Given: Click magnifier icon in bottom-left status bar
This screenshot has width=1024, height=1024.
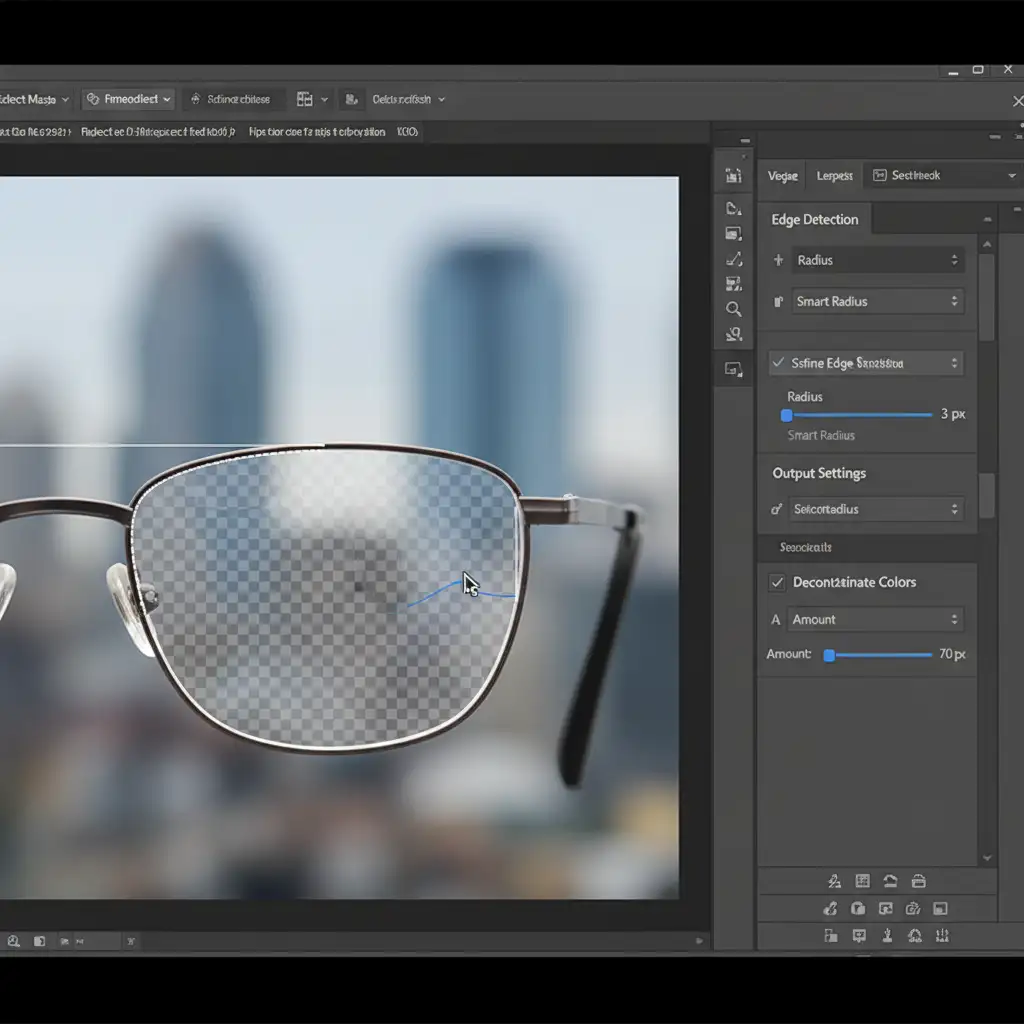Looking at the screenshot, I should pyautogui.click(x=14, y=941).
